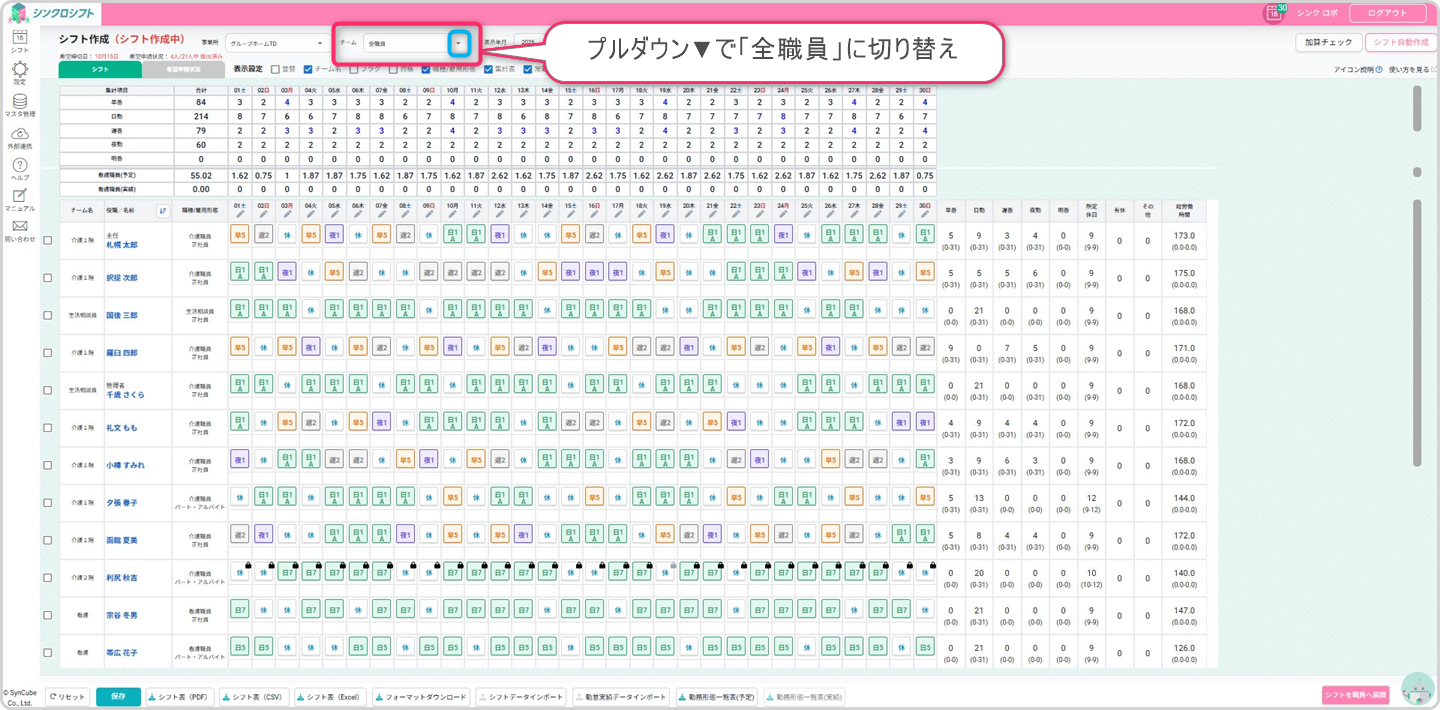Open the マニュアル sidebar icon
Viewport: 1440px width, 710px height.
tap(19, 197)
